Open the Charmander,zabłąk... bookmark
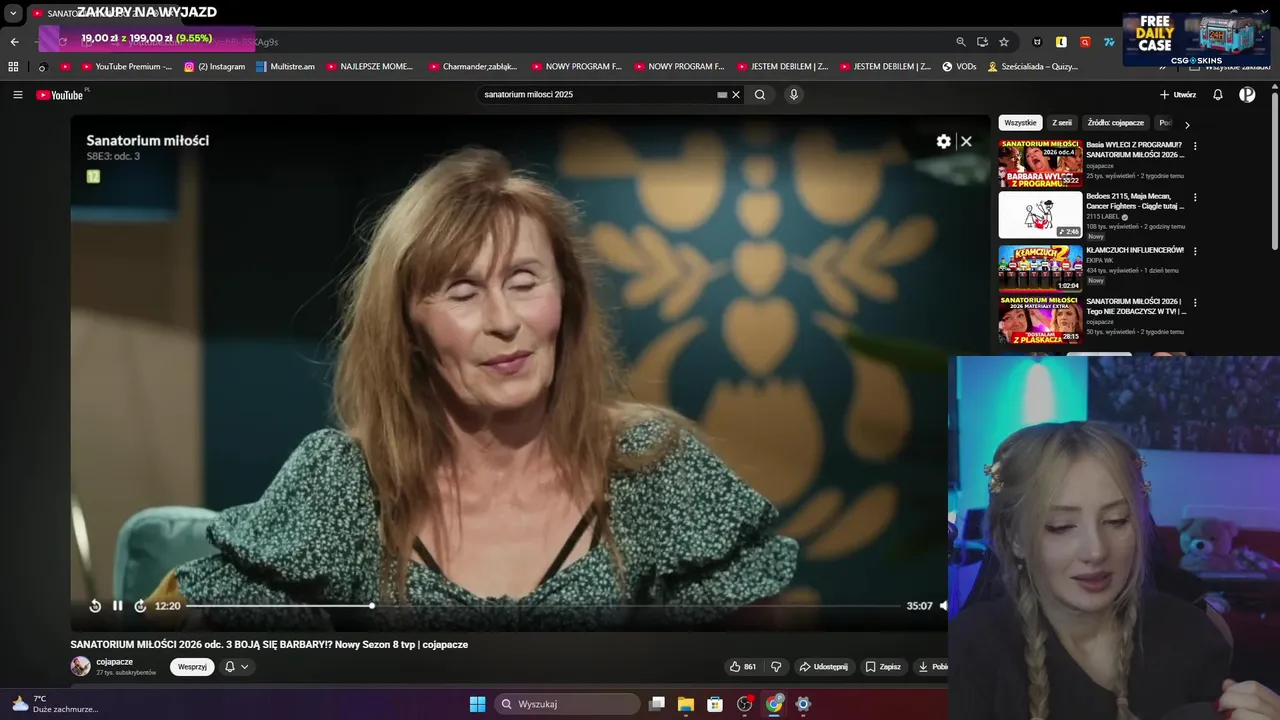1280x720 pixels. [x=473, y=67]
